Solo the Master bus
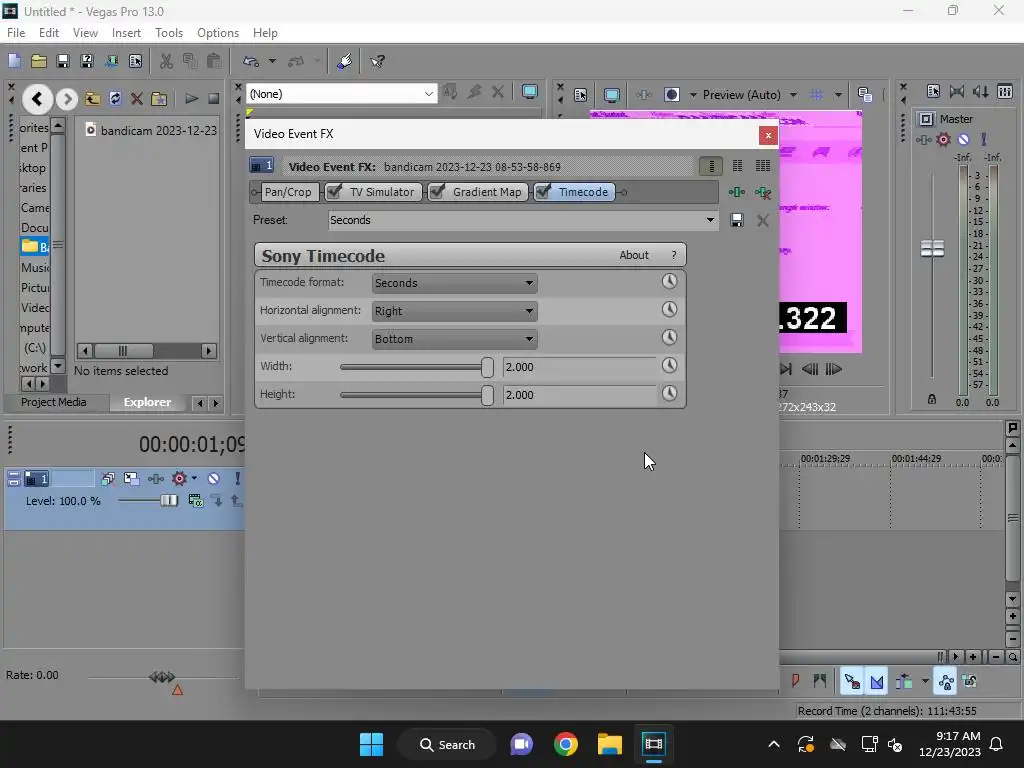This screenshot has width=1024, height=768. click(x=984, y=139)
